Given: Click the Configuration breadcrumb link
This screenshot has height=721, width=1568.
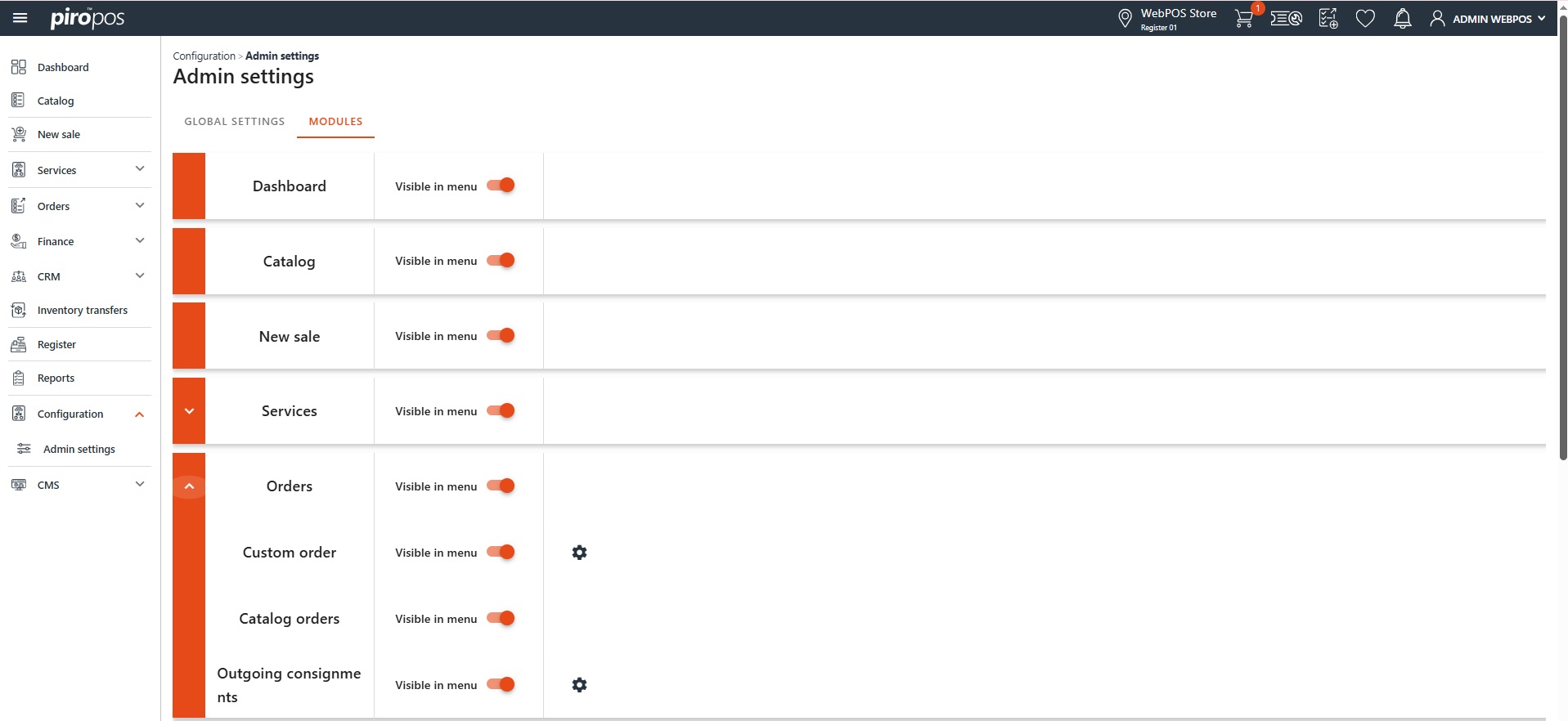Looking at the screenshot, I should pyautogui.click(x=204, y=56).
